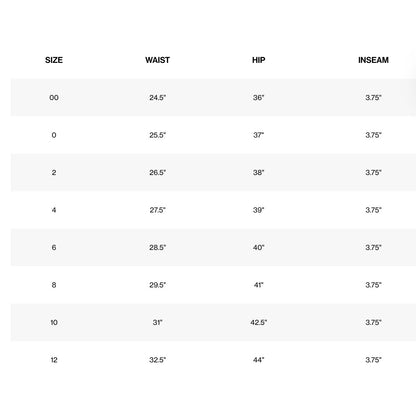
Task: Click the 32.5" waist measurement
Action: click(x=157, y=360)
